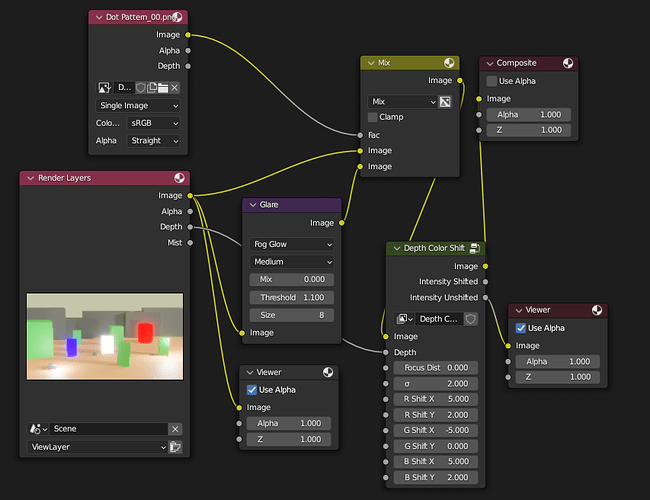Click node group icon on Depth Color Shift header
Screen dimensions: 650x500
click(475, 248)
